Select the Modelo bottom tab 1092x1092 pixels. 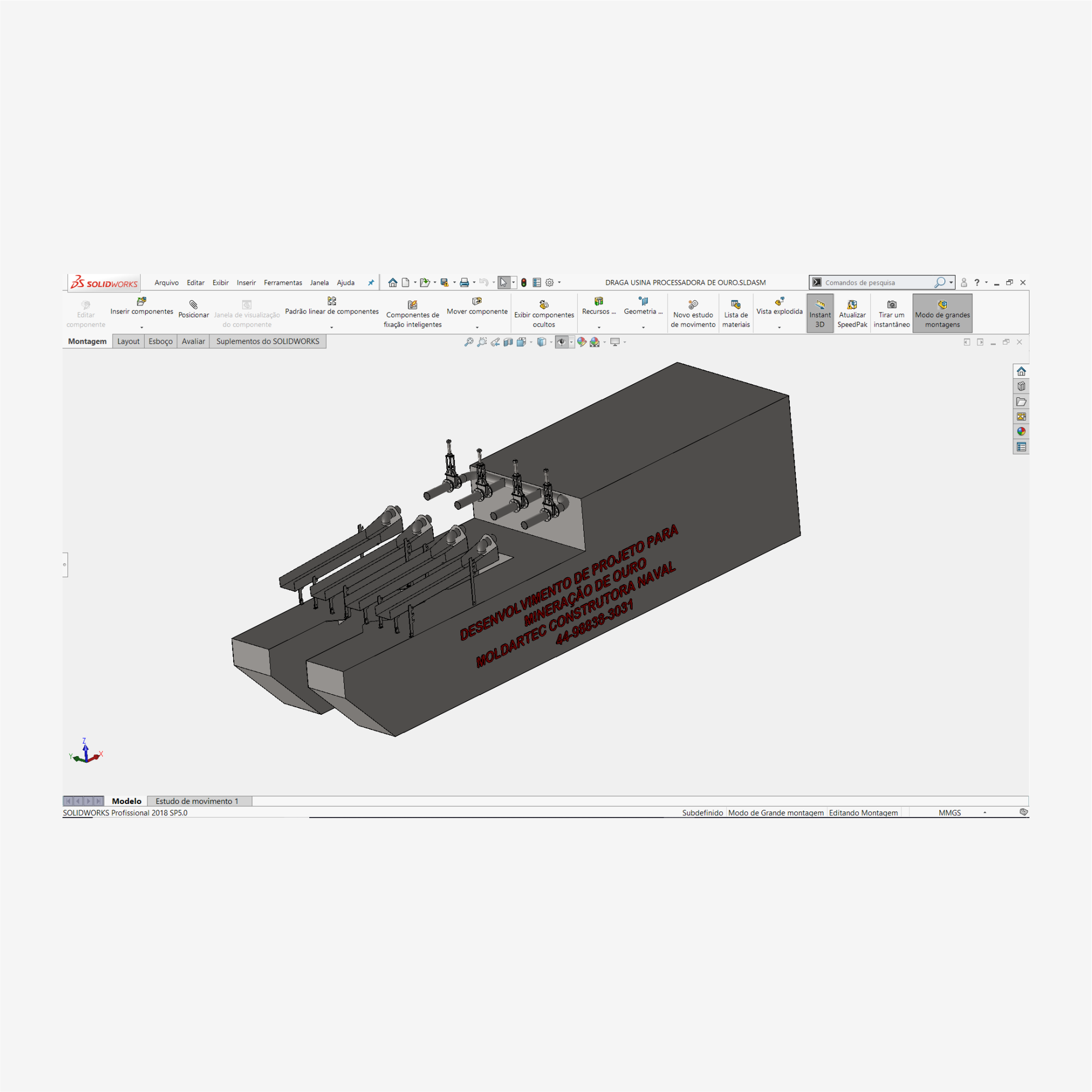[x=127, y=801]
